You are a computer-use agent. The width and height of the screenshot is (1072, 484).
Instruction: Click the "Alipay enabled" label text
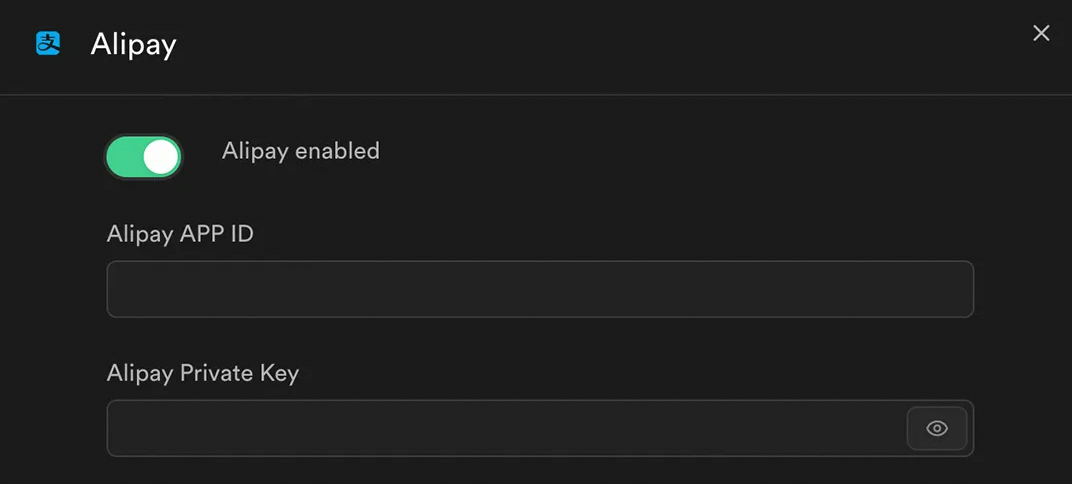point(300,151)
